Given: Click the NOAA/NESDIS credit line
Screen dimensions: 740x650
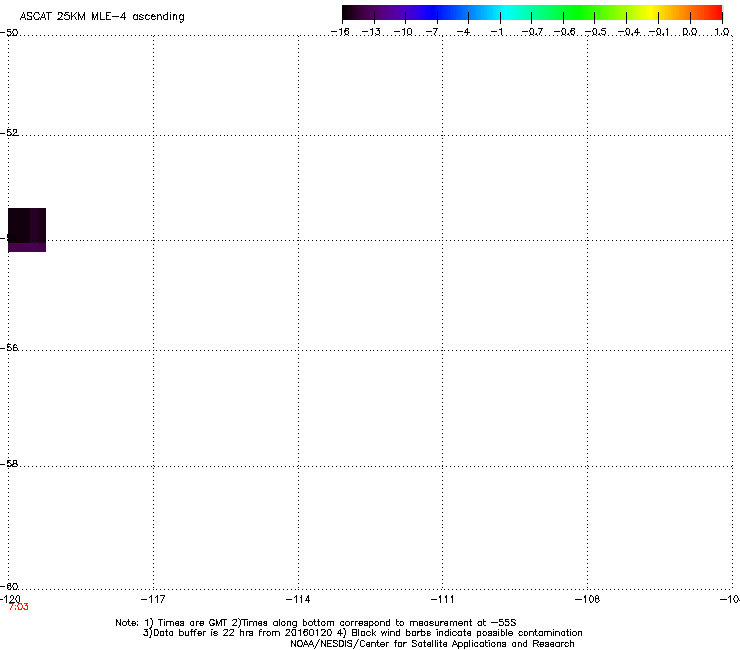Looking at the screenshot, I should click(x=432, y=644).
